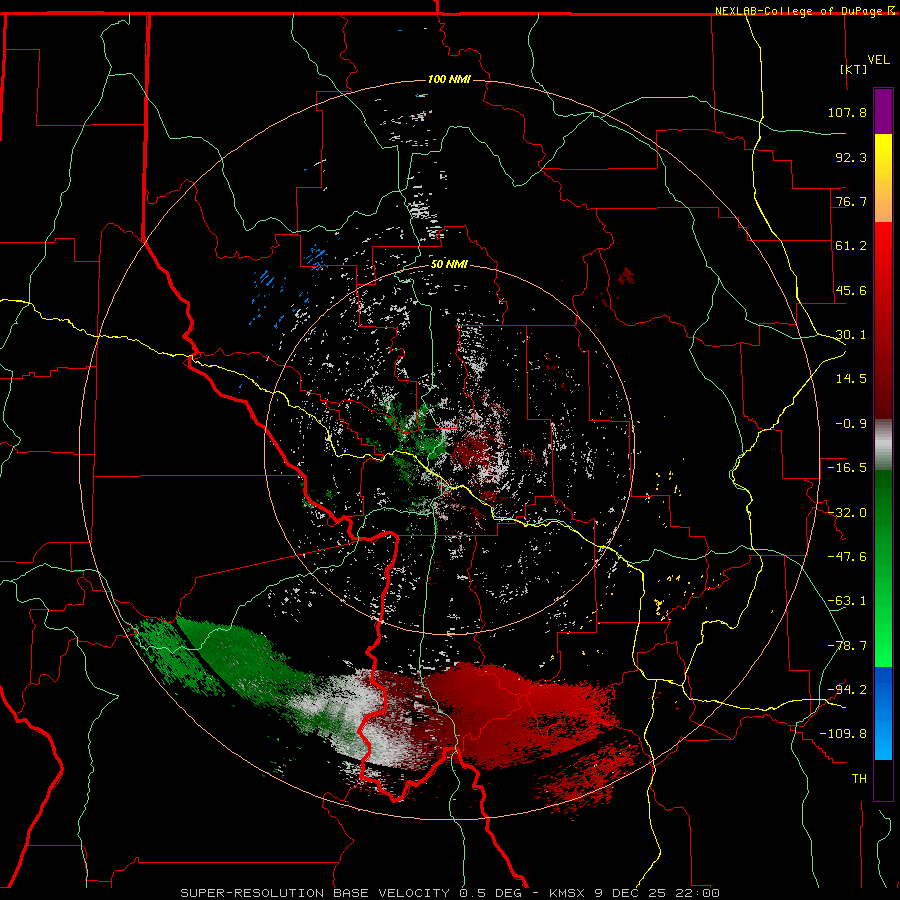Click the 100 NMI range ring label
The image size is (900, 900).
(x=449, y=79)
